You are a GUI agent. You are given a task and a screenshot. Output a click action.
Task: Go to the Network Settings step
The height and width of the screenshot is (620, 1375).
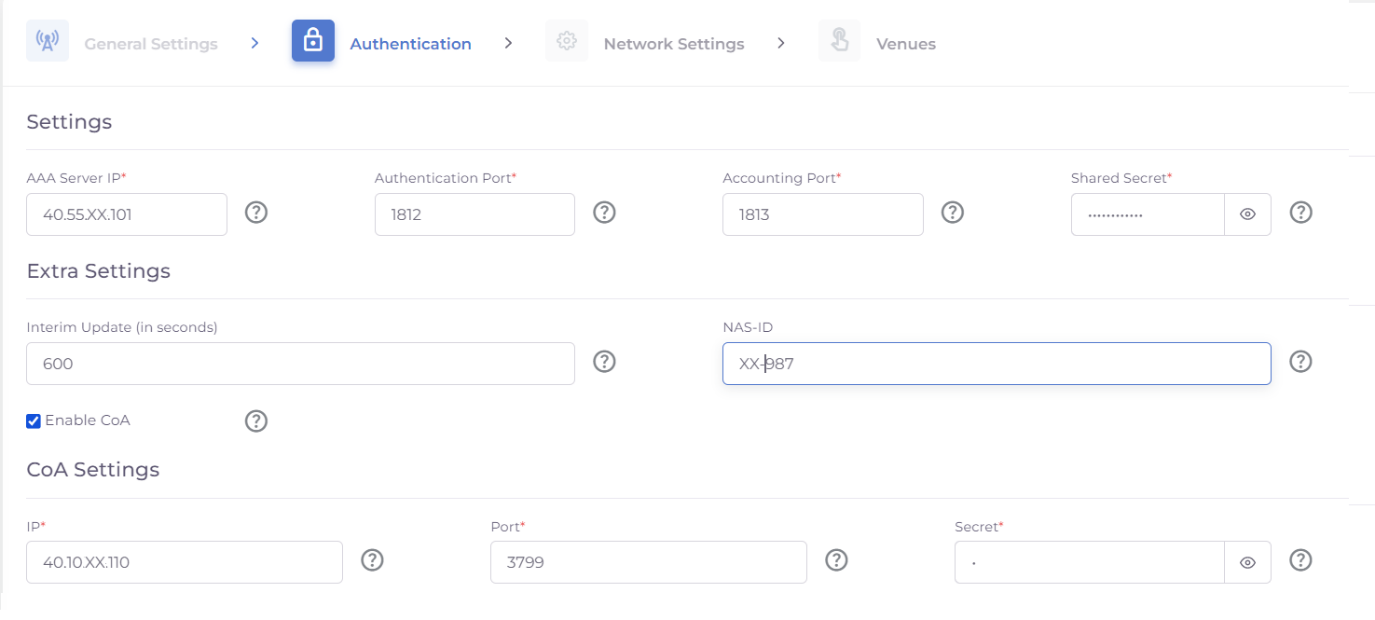(673, 44)
